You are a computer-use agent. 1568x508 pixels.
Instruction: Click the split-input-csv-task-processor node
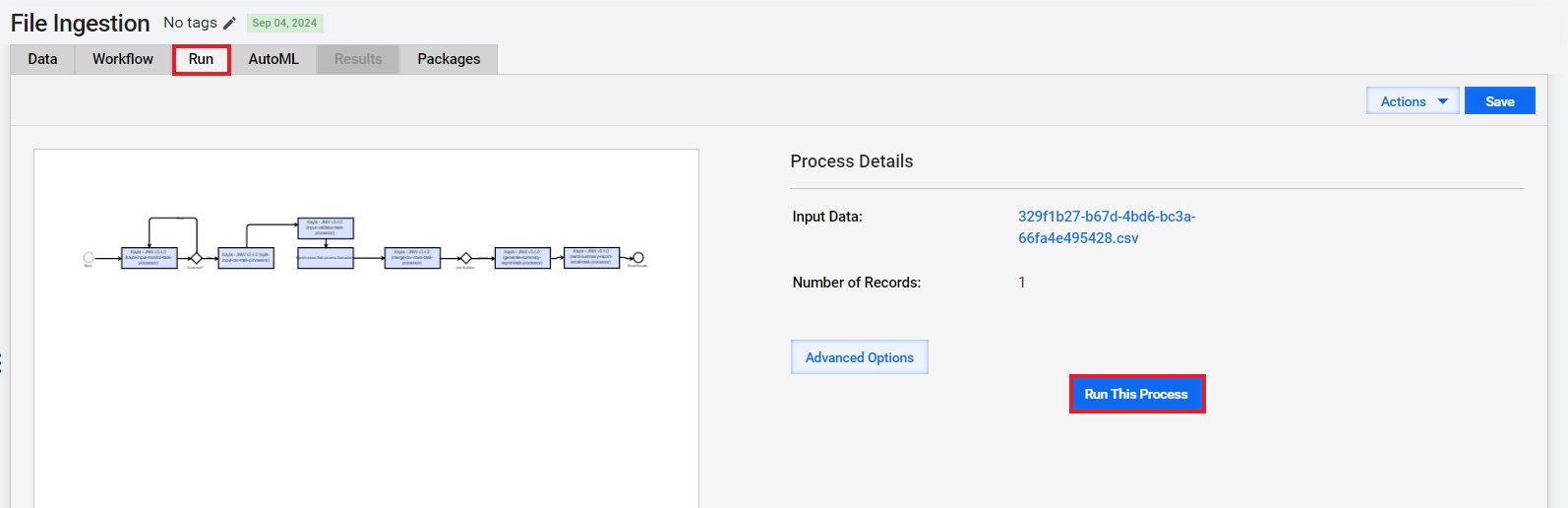coord(246,258)
